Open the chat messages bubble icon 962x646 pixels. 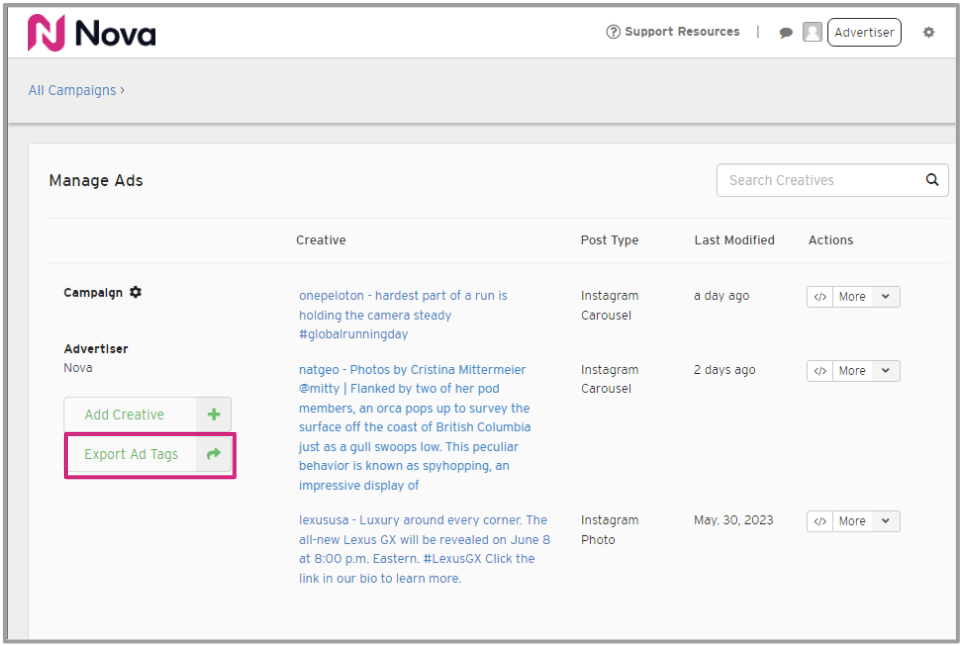[786, 33]
